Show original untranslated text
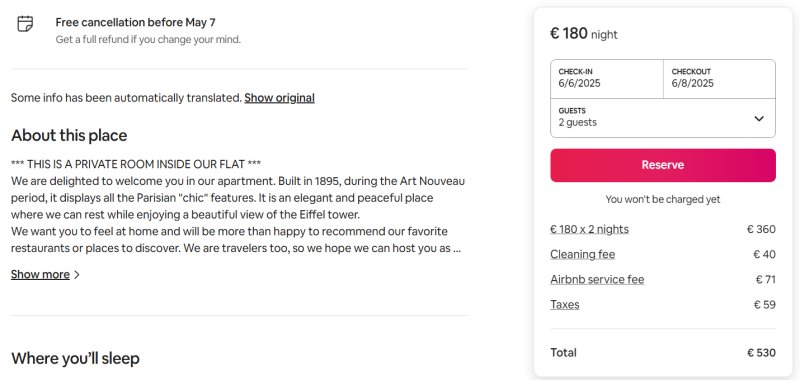Screen dimensions: 800x380 point(279,98)
